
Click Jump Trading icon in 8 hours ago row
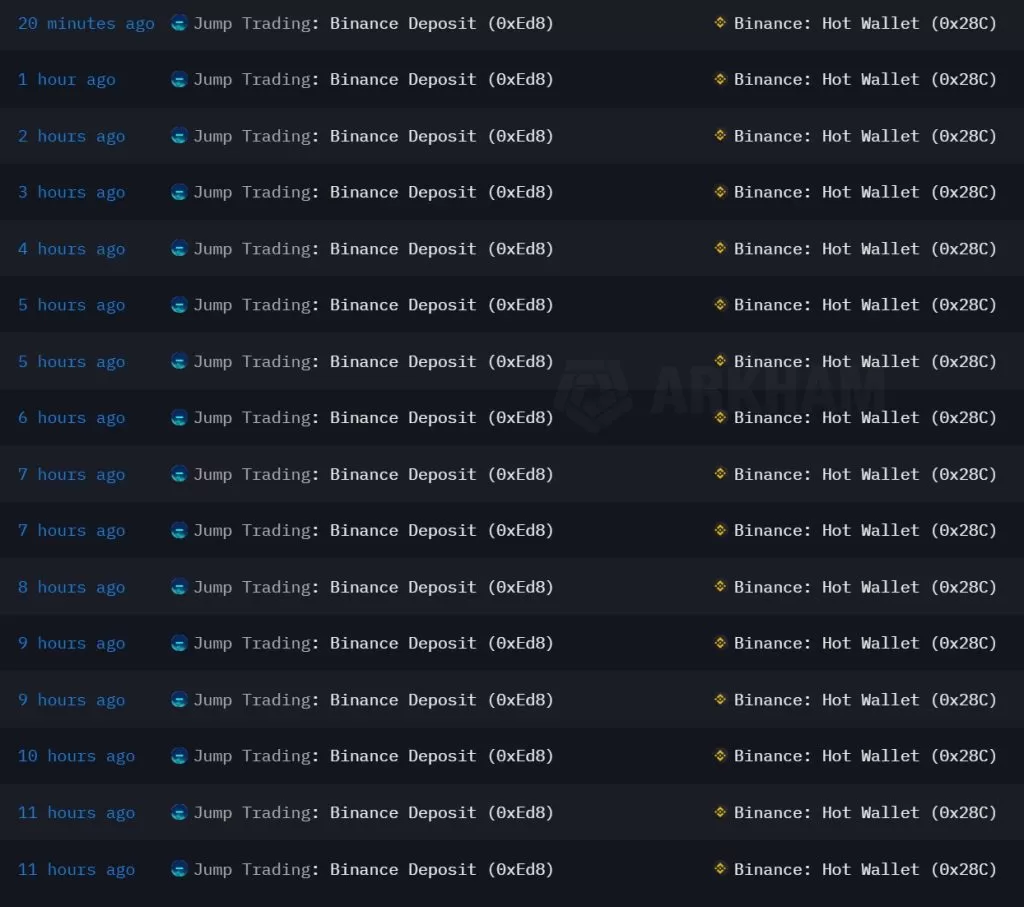(x=179, y=587)
